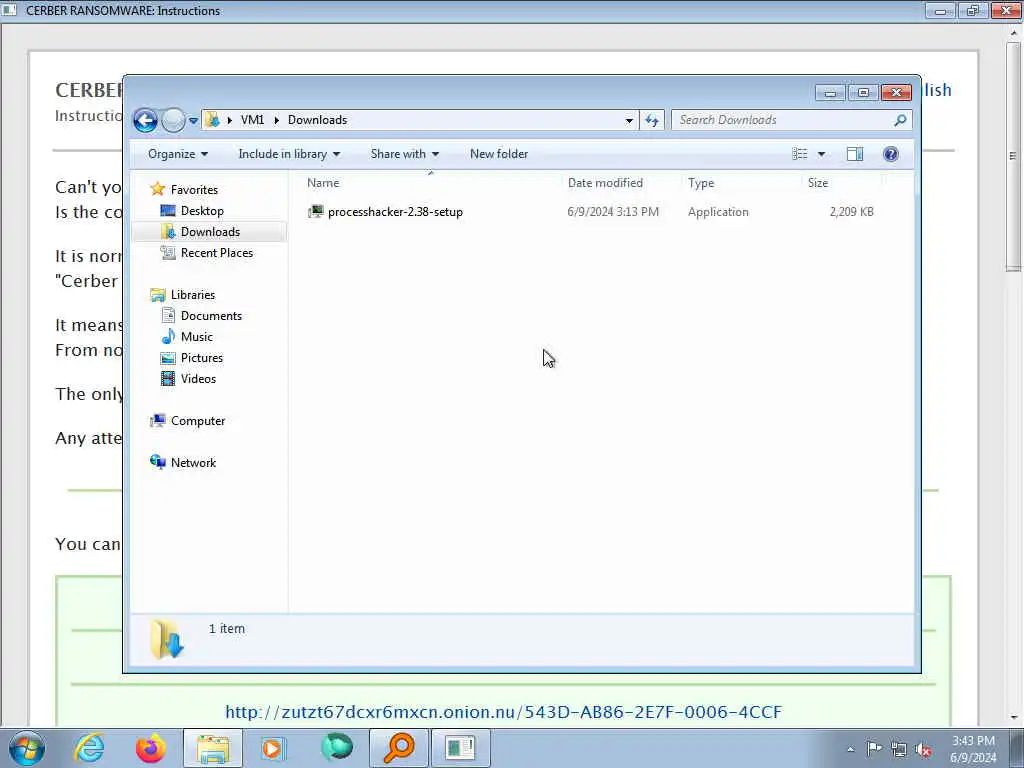
Task: Click the change view icon
Action: [x=800, y=154]
